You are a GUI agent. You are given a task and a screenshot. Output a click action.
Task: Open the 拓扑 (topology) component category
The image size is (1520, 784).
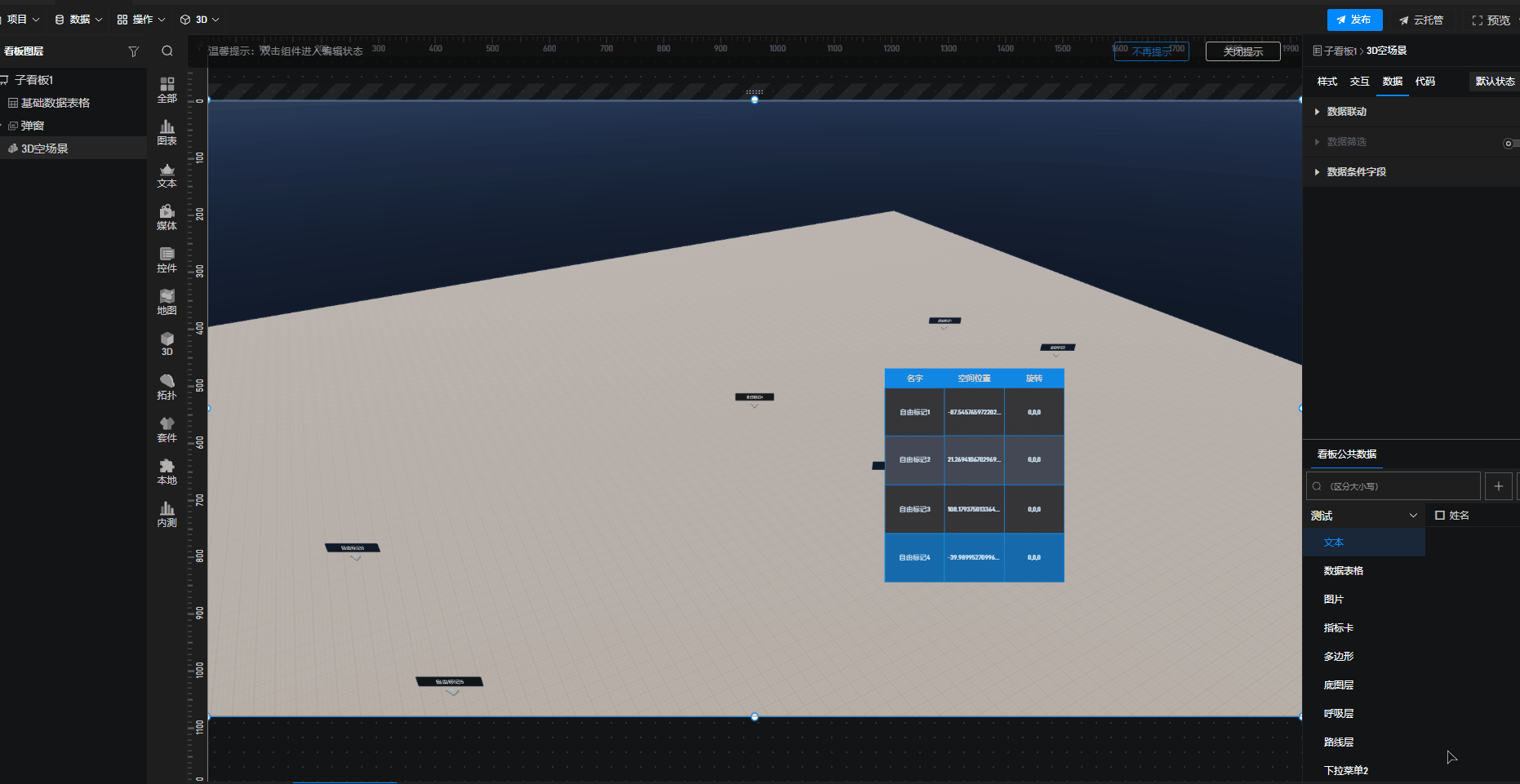(x=167, y=387)
